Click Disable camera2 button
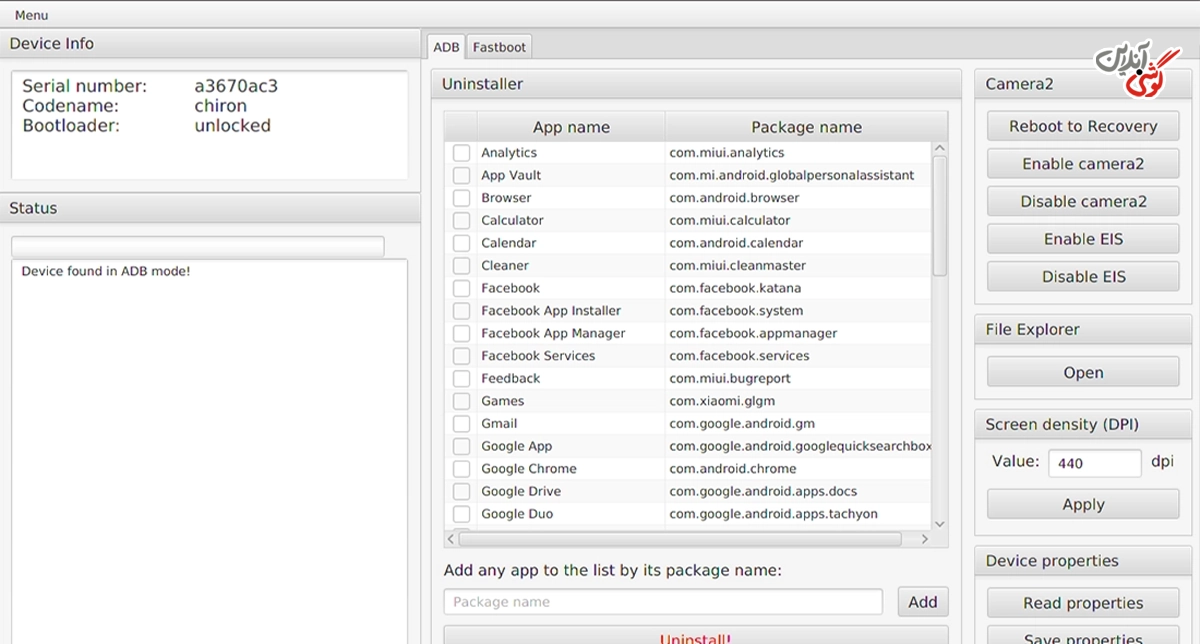The width and height of the screenshot is (1200, 644). [x=1083, y=201]
